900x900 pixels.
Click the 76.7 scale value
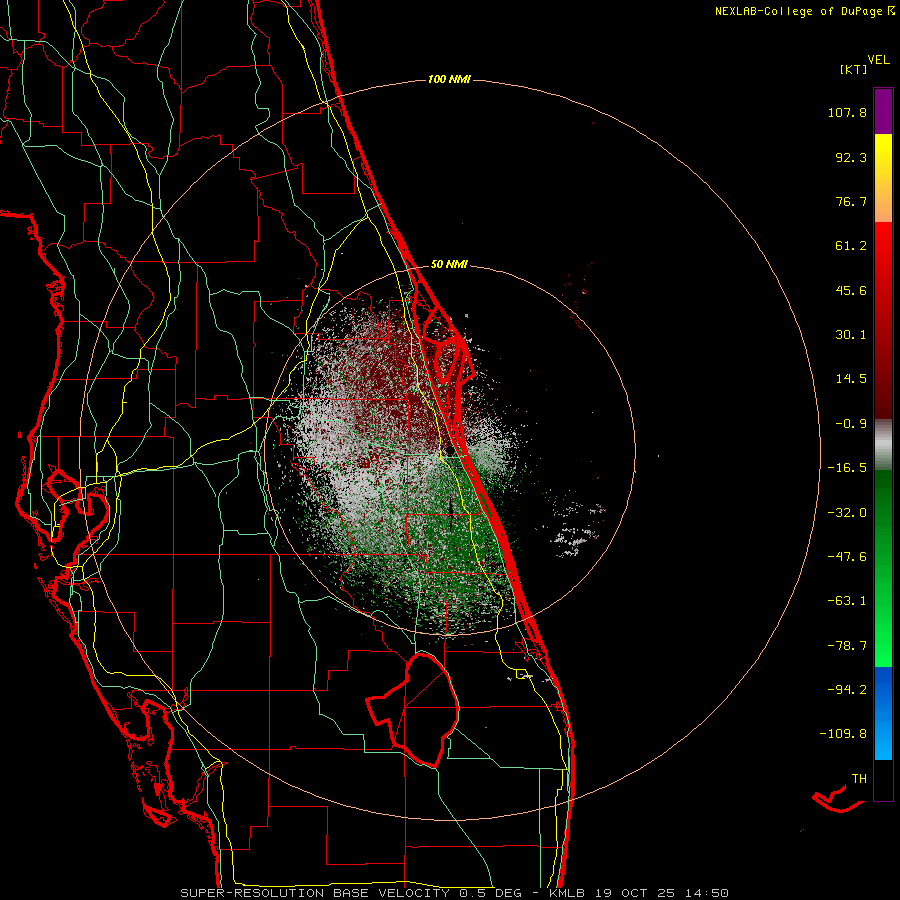[x=851, y=201]
